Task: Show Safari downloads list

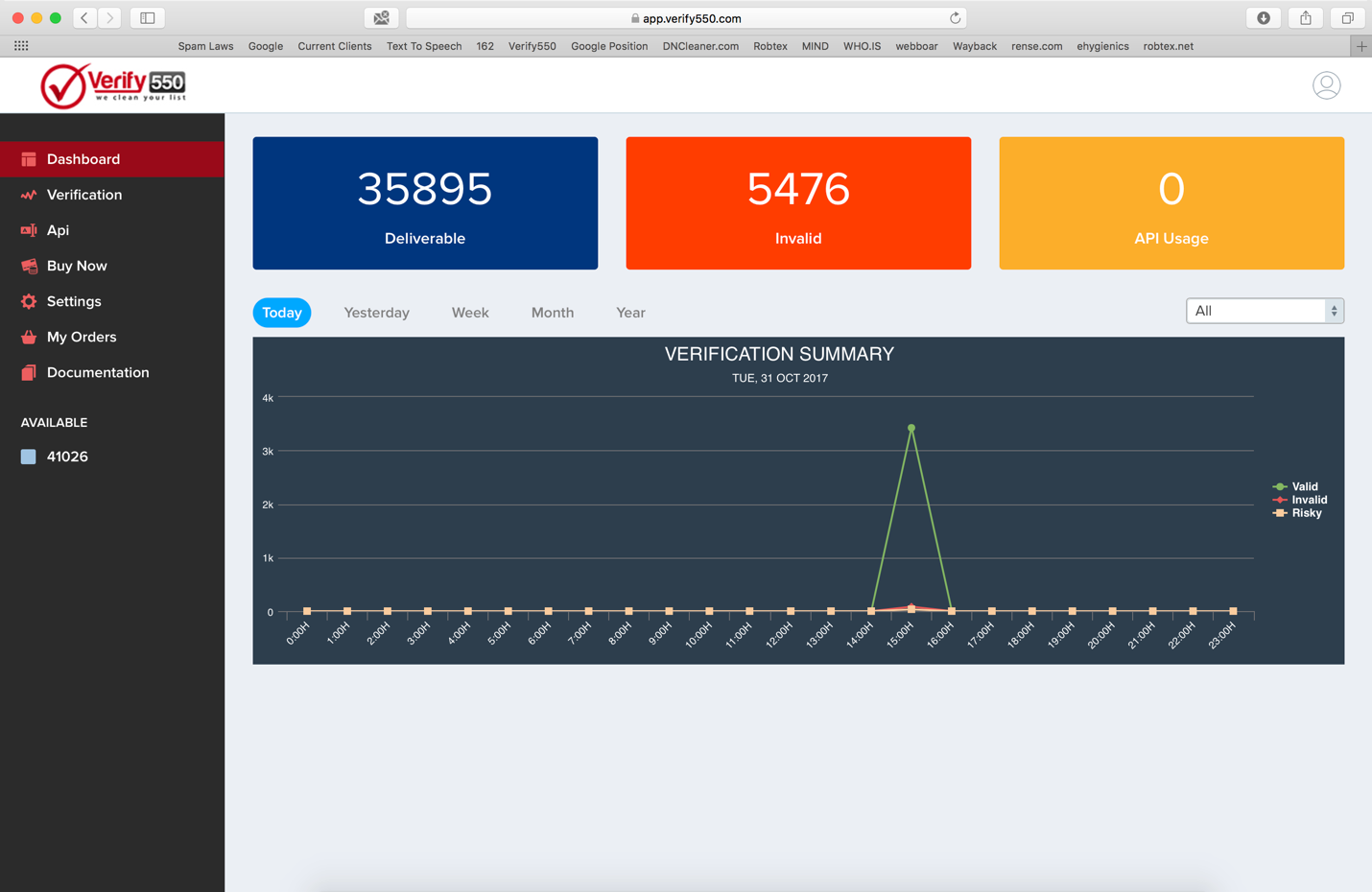Action: click(x=1264, y=18)
